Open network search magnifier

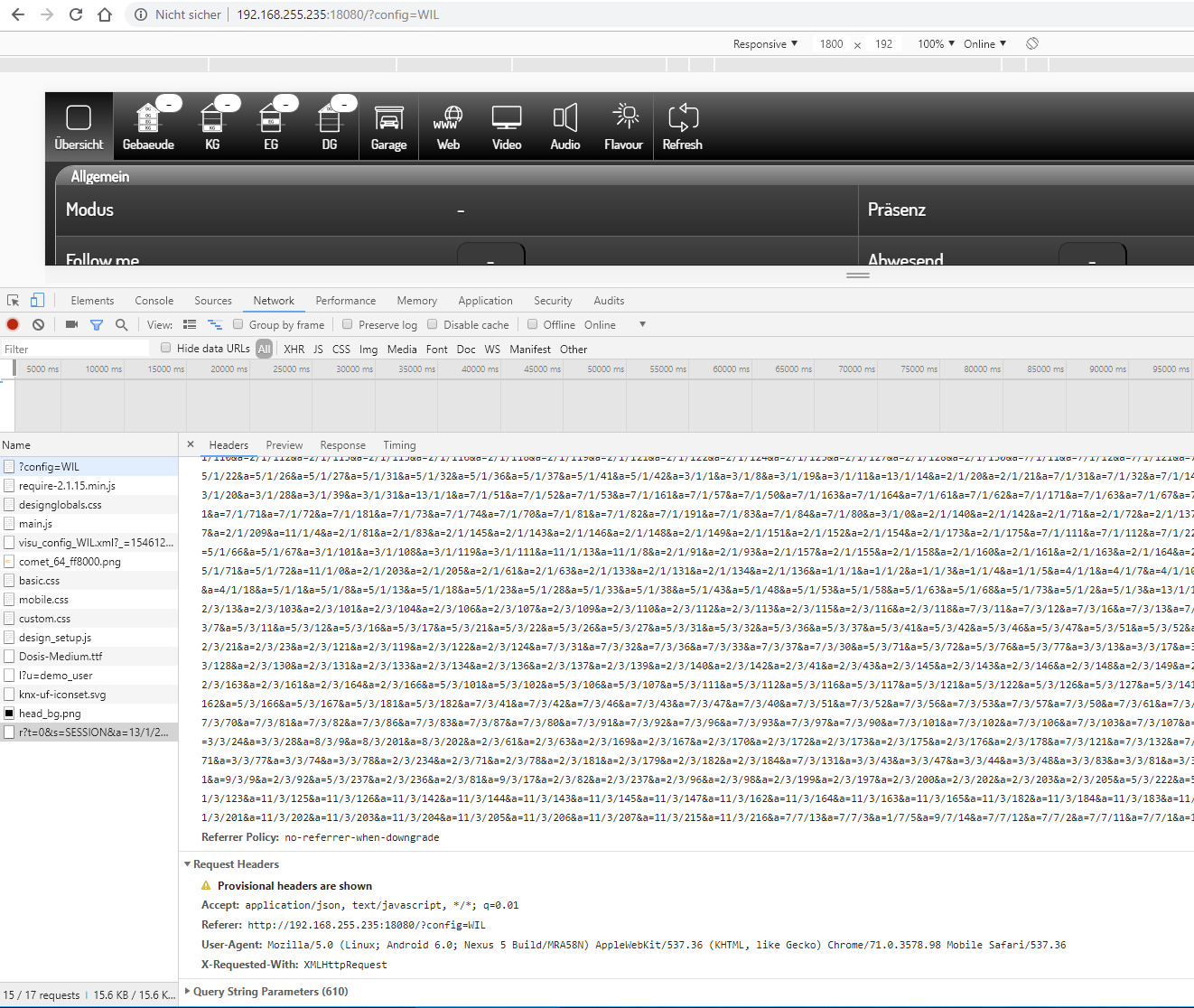(x=122, y=324)
